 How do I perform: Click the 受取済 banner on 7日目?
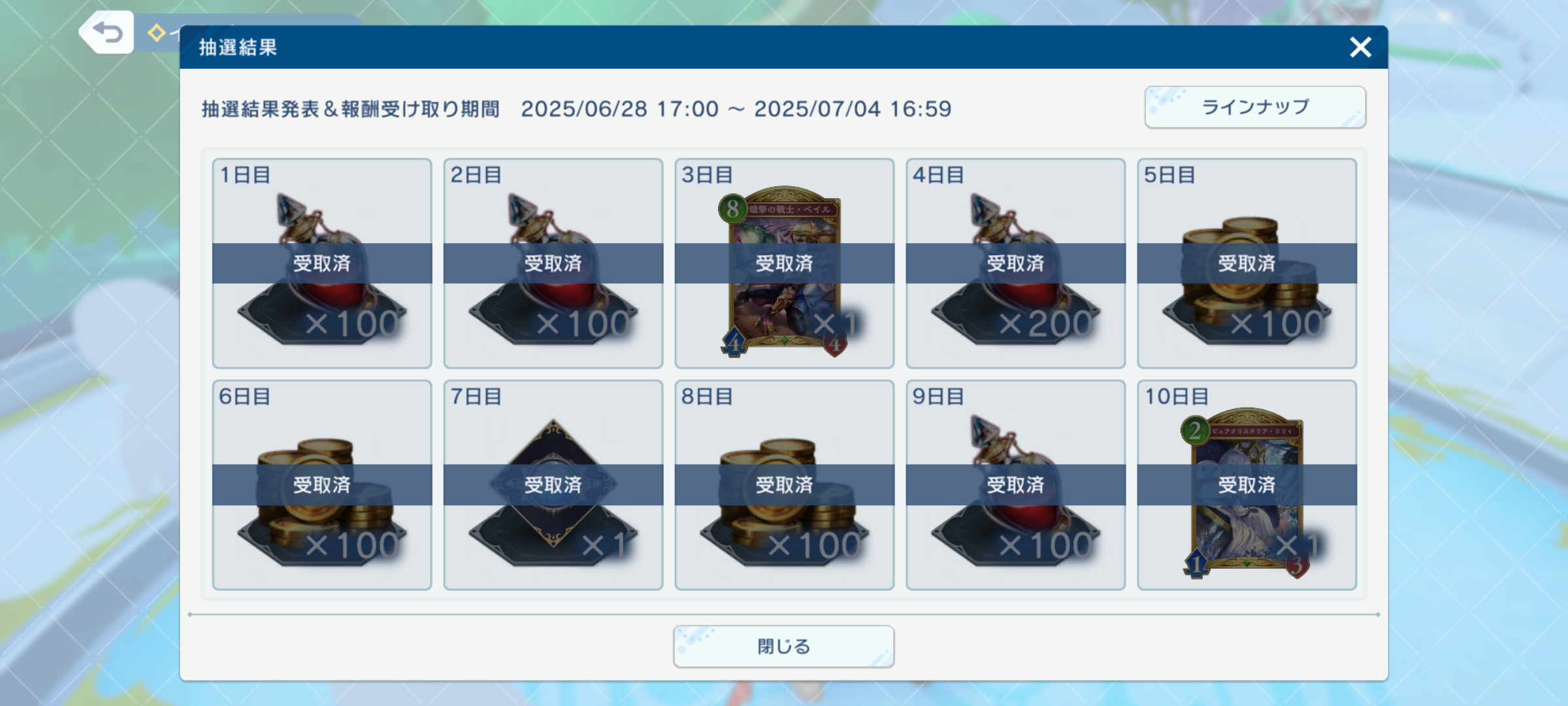pos(553,485)
